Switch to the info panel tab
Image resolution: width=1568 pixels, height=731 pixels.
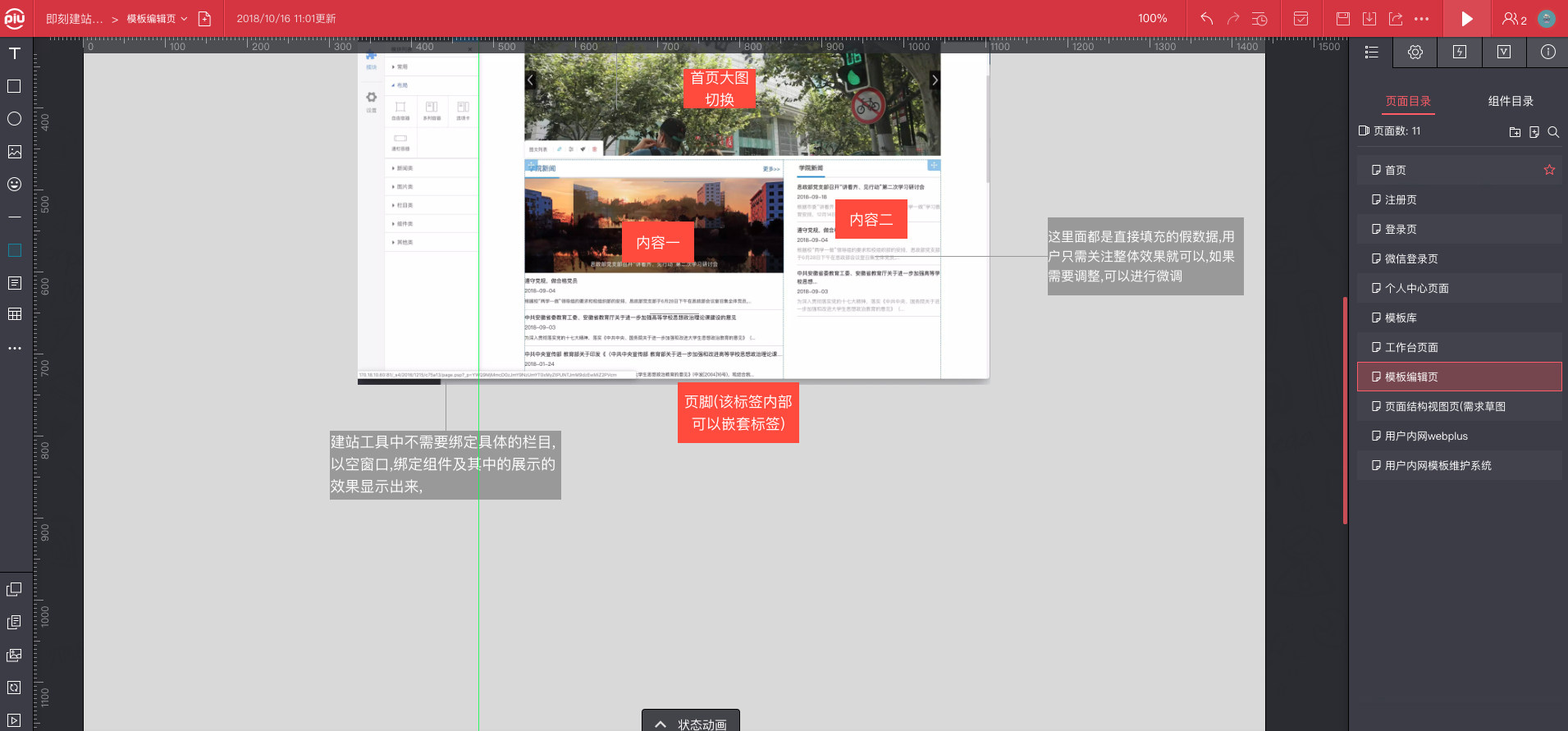pyautogui.click(x=1548, y=52)
